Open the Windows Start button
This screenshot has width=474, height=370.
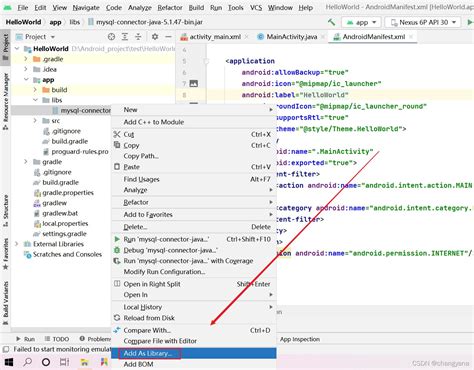9,362
